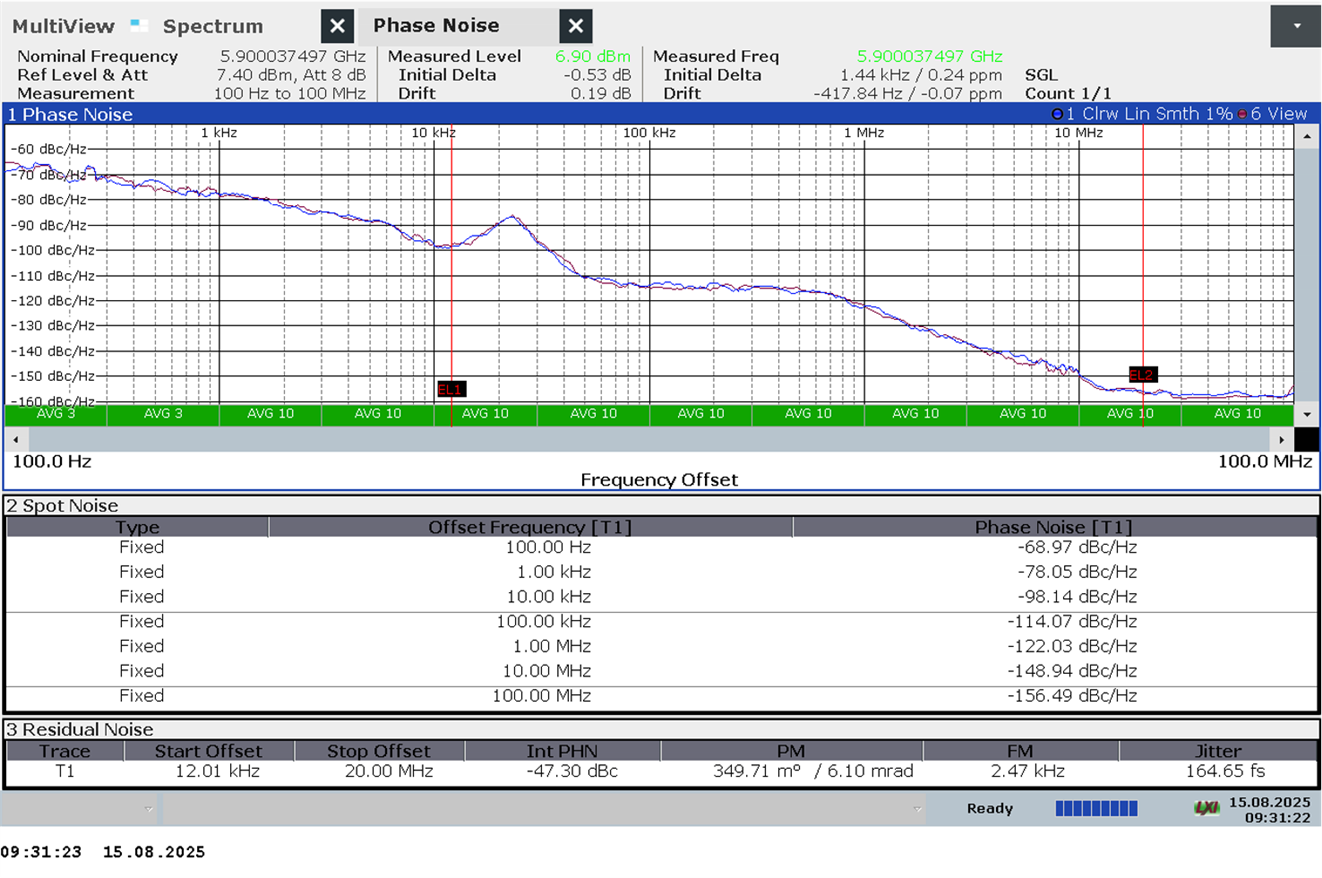Select the EL2 evaluation line marker
The image size is (1322, 878).
point(1141,374)
